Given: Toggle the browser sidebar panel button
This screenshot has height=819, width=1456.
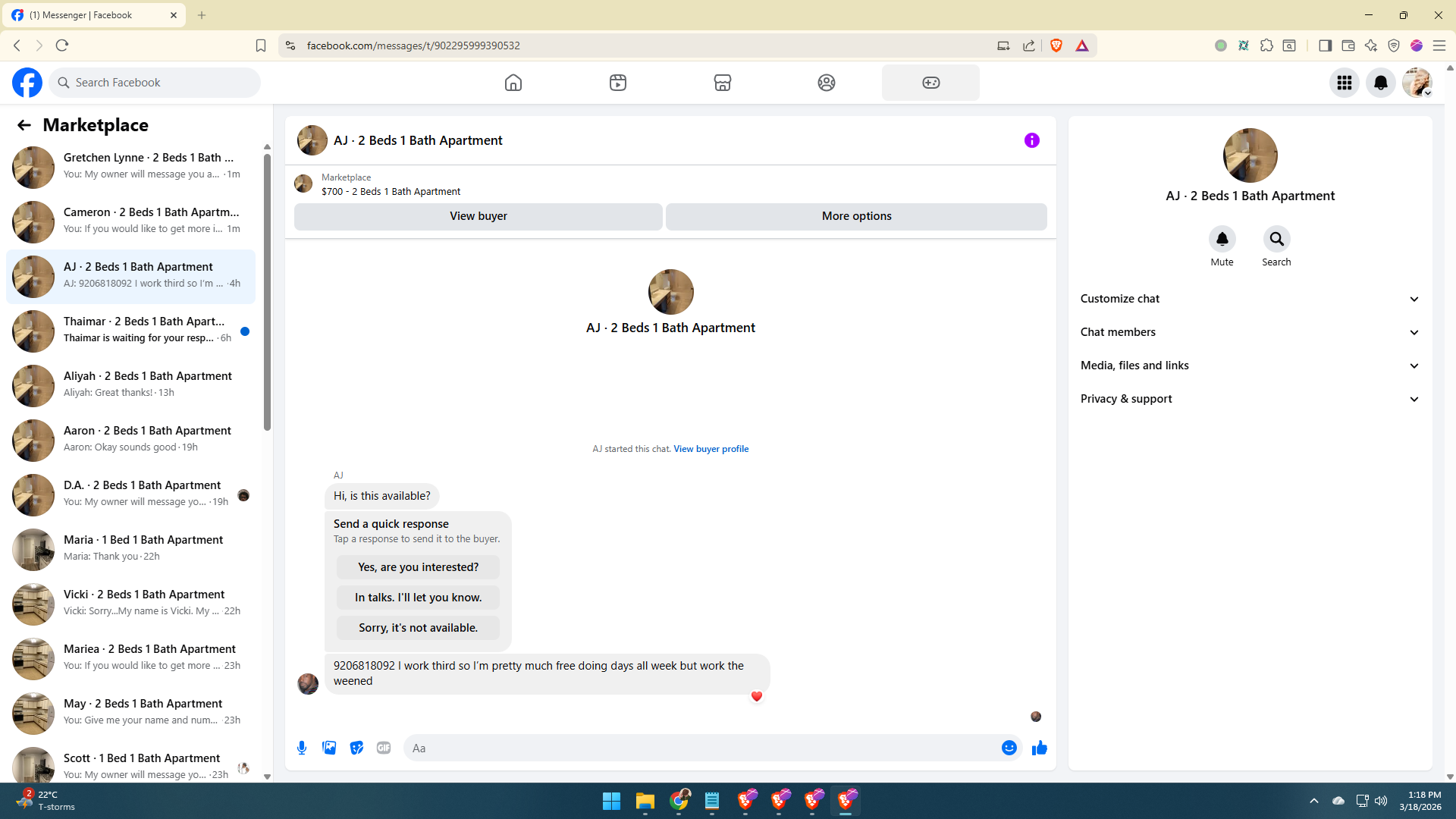Looking at the screenshot, I should point(1325,45).
